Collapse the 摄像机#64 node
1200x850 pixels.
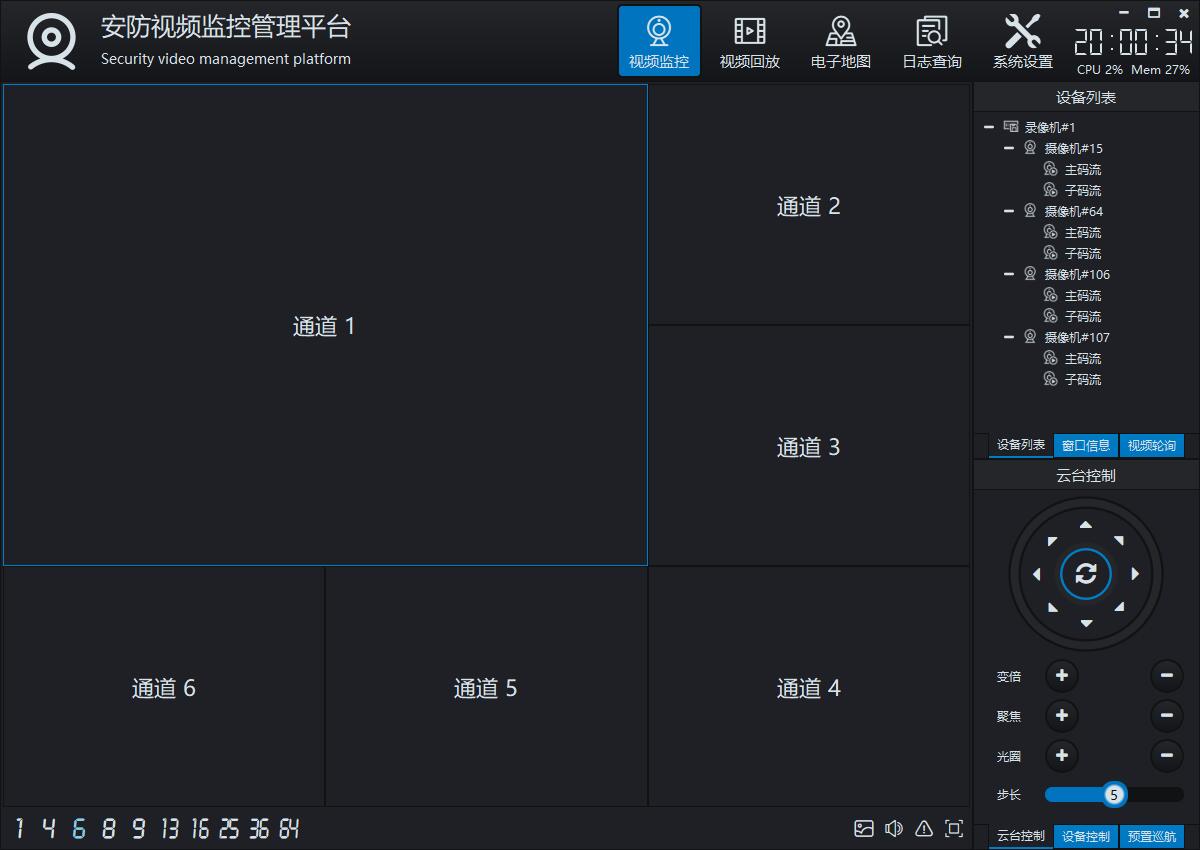point(1009,211)
